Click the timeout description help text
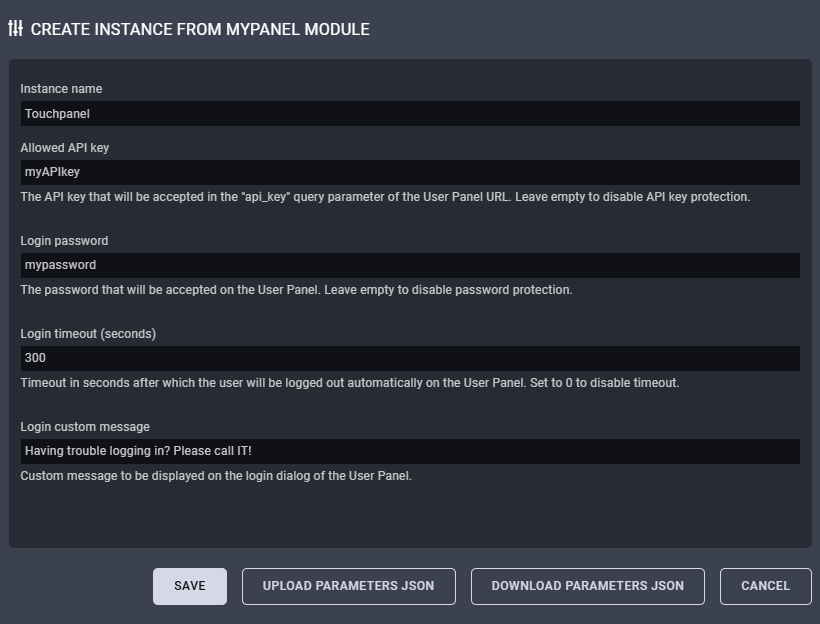Screen dimensions: 820x624 [350, 383]
